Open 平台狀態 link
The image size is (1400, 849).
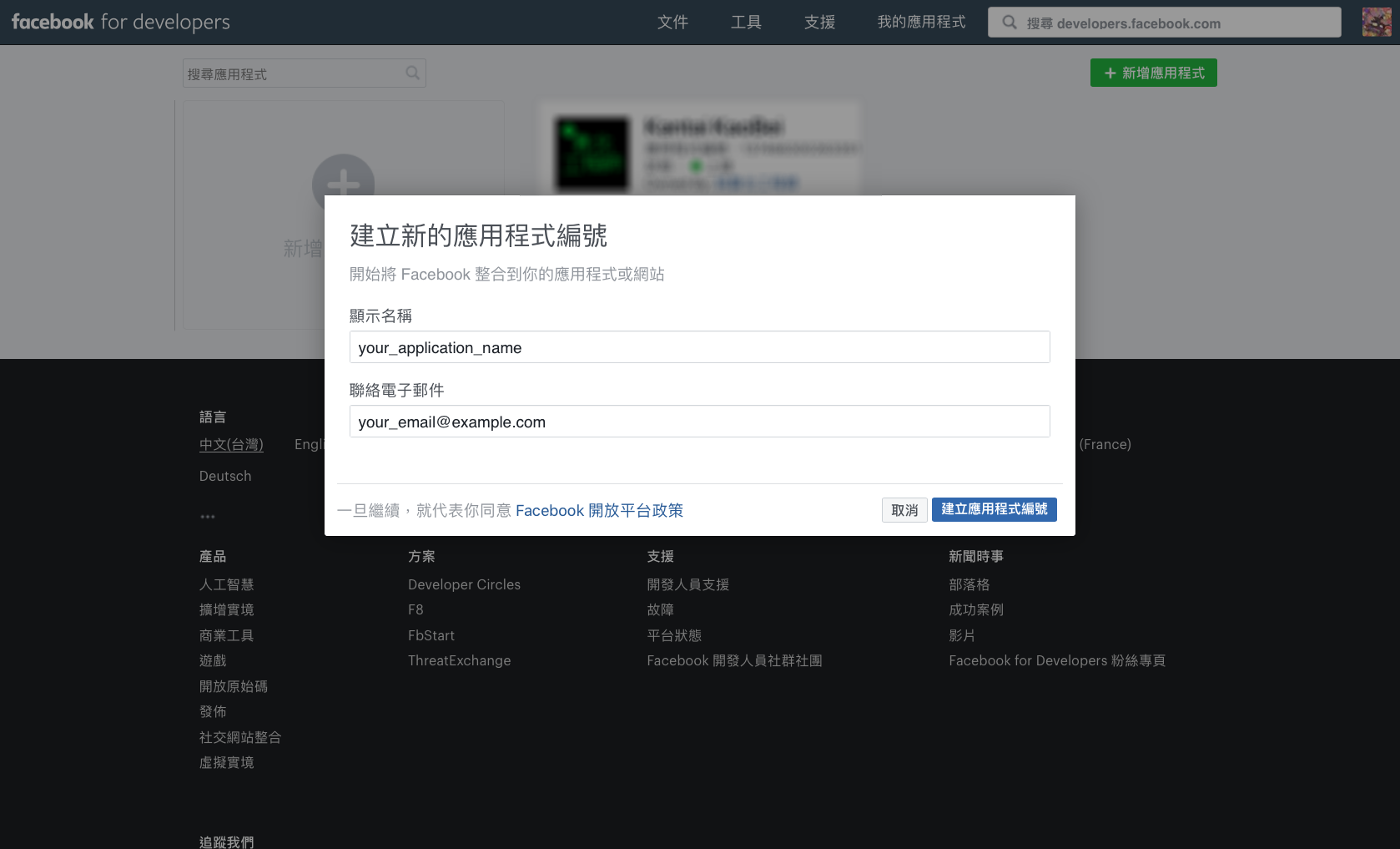[674, 636]
